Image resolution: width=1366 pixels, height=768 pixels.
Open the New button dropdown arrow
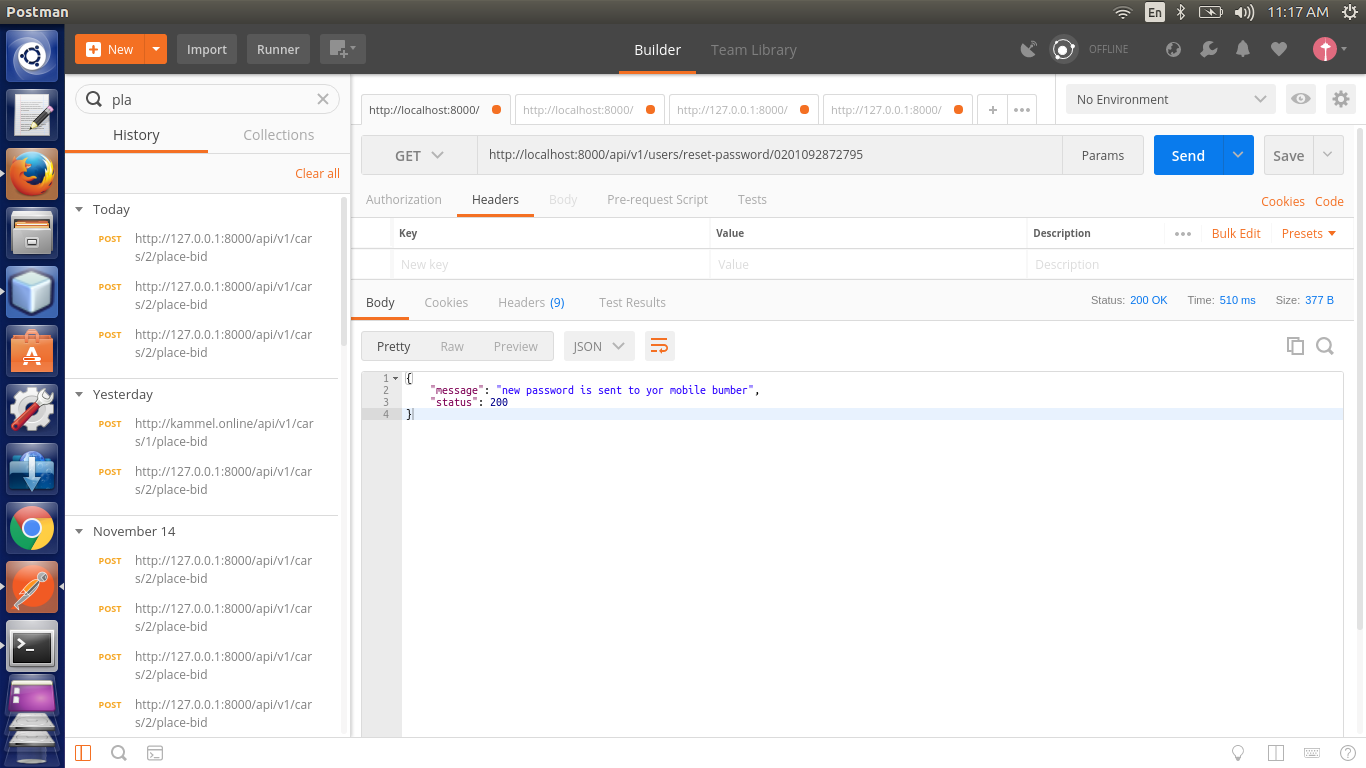156,49
